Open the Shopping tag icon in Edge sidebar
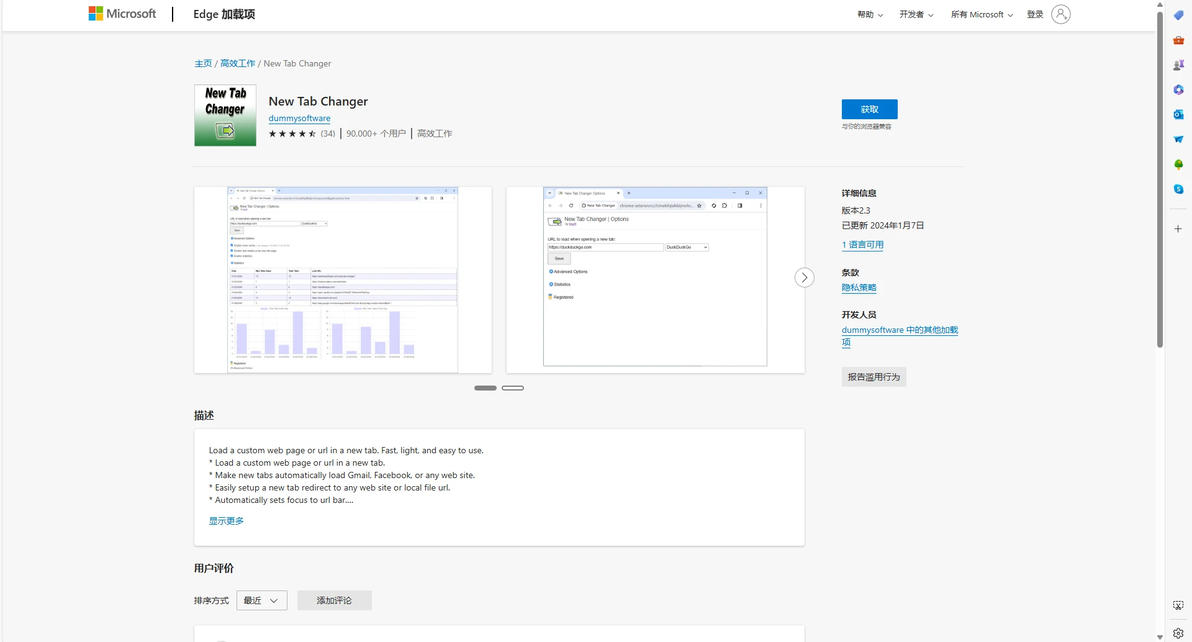 [1178, 15]
